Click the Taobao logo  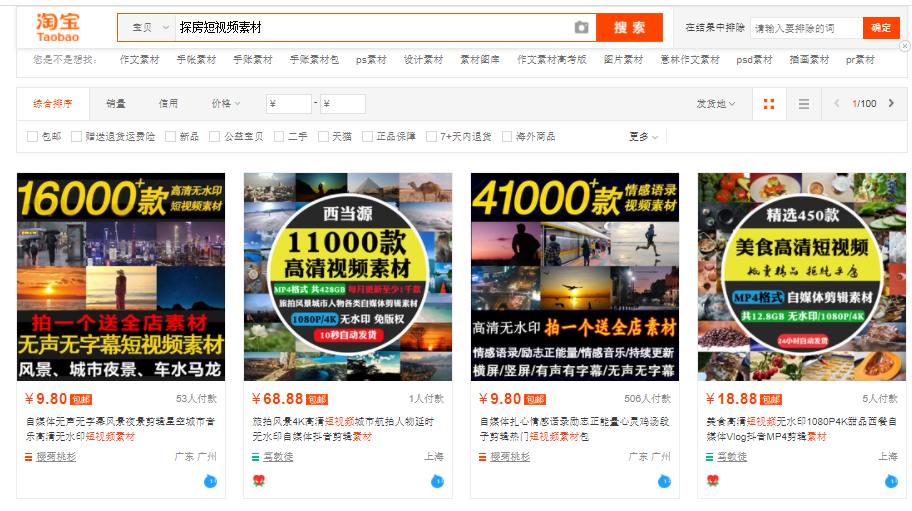58,27
